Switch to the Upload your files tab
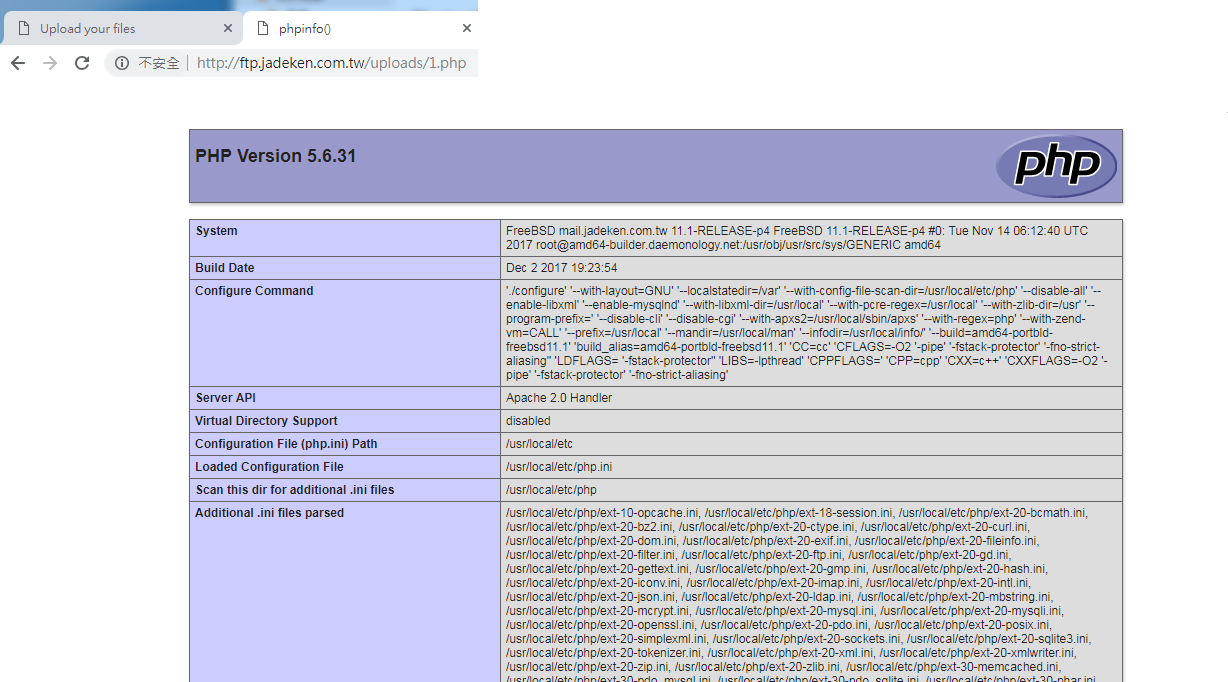Viewport: 1228px width, 682px height. click(x=122, y=28)
